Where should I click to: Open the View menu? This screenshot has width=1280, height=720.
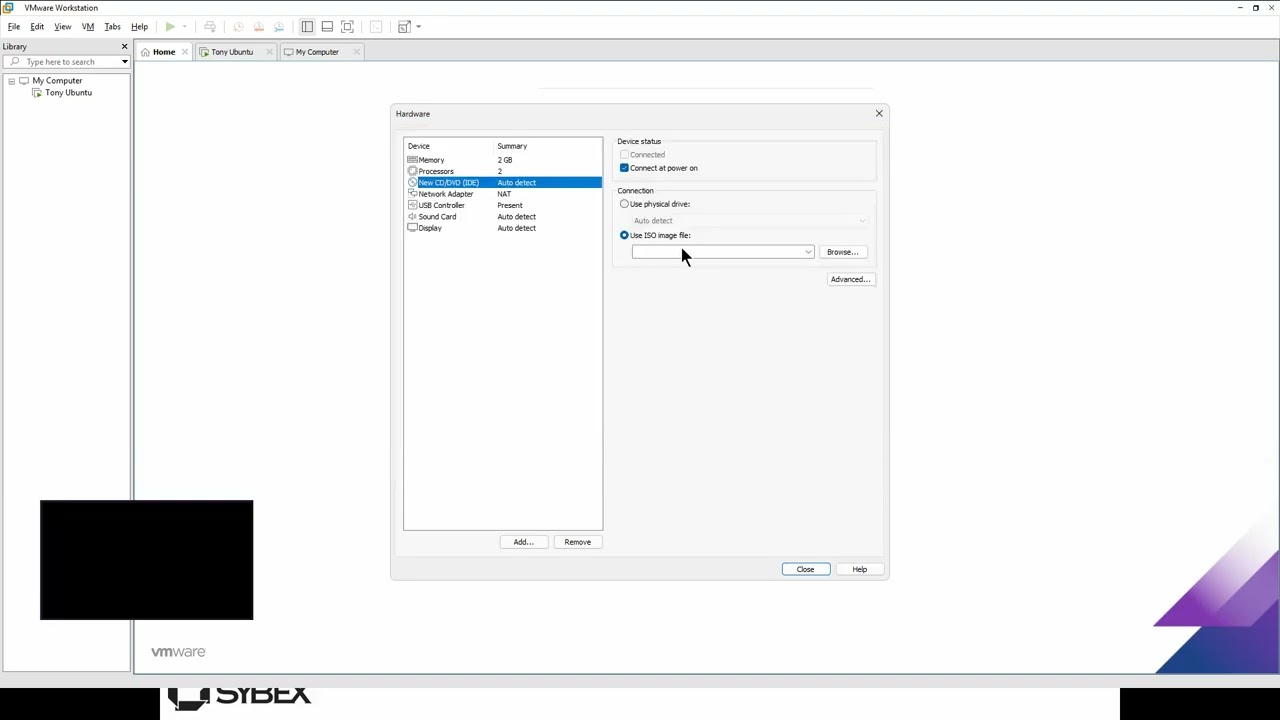click(x=62, y=27)
